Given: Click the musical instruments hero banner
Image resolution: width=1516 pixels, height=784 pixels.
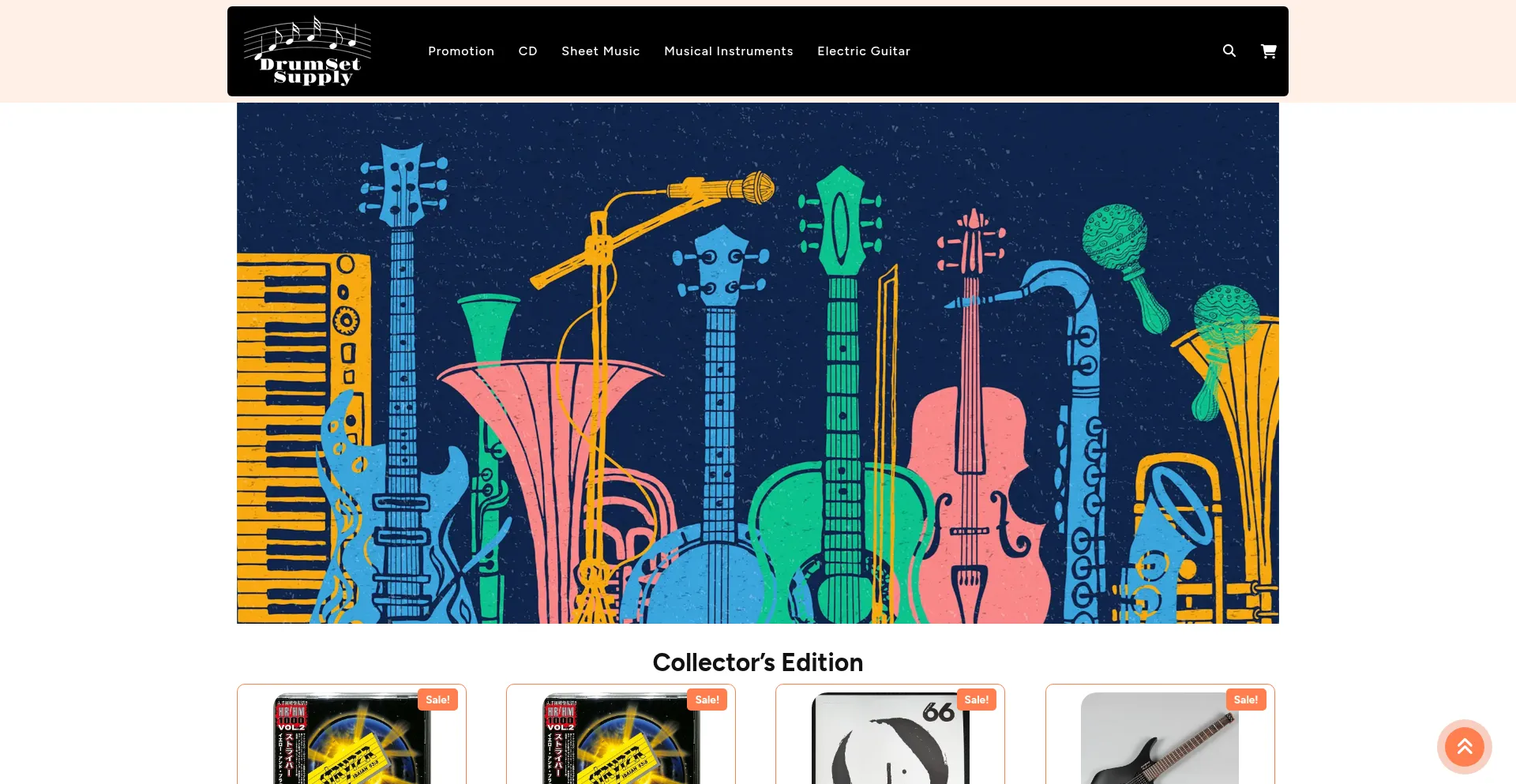Looking at the screenshot, I should pos(758,363).
